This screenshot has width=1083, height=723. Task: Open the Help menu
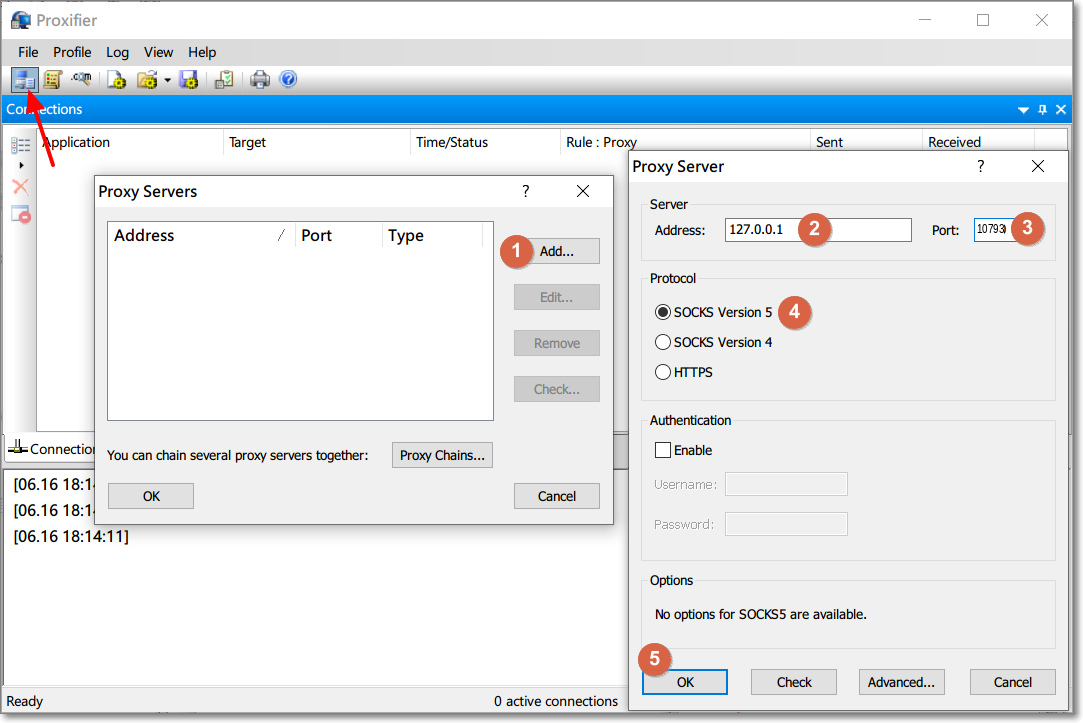(x=202, y=52)
